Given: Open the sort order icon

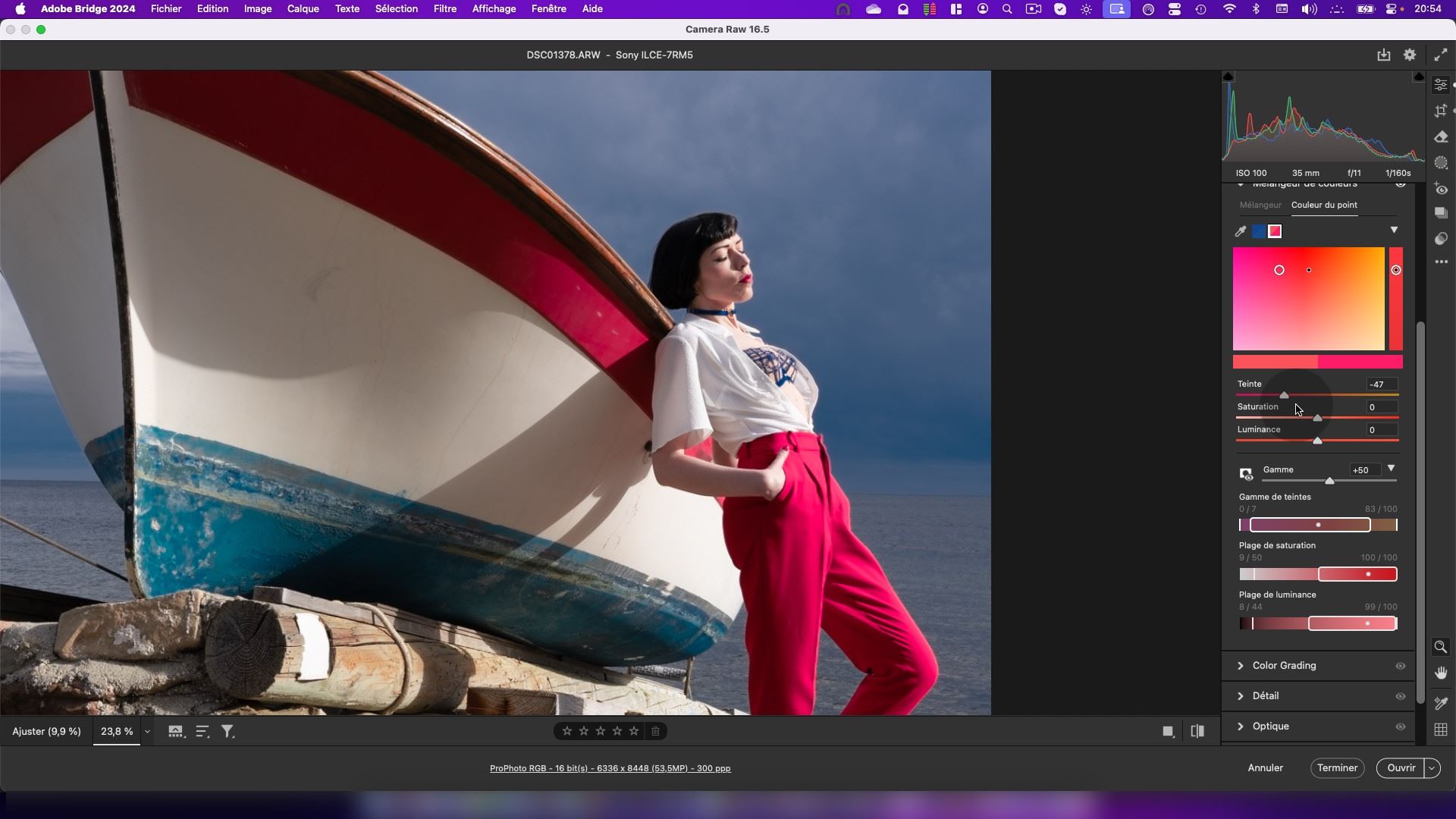Looking at the screenshot, I should (x=202, y=732).
